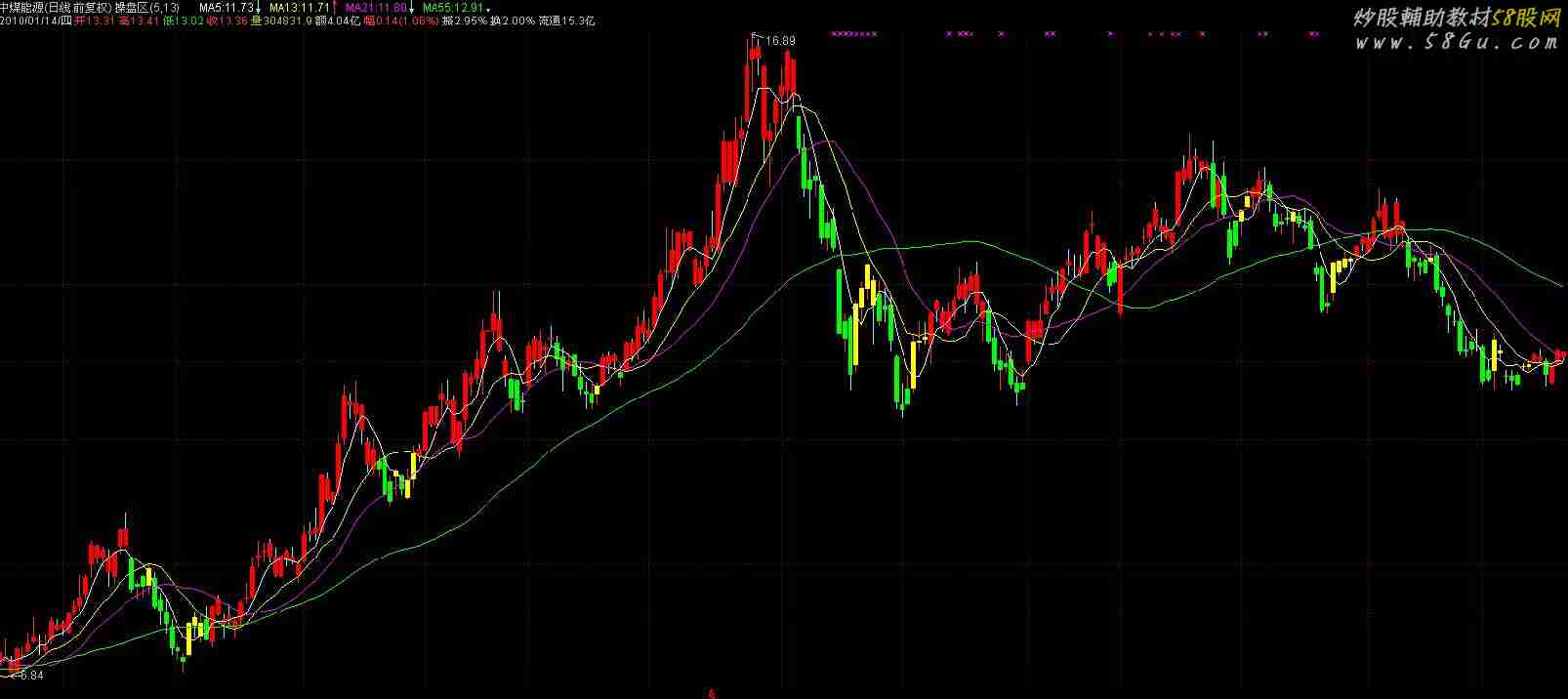Click the 16.89 peak price marker
Viewport: 1568px width, 699px height.
coord(779,41)
